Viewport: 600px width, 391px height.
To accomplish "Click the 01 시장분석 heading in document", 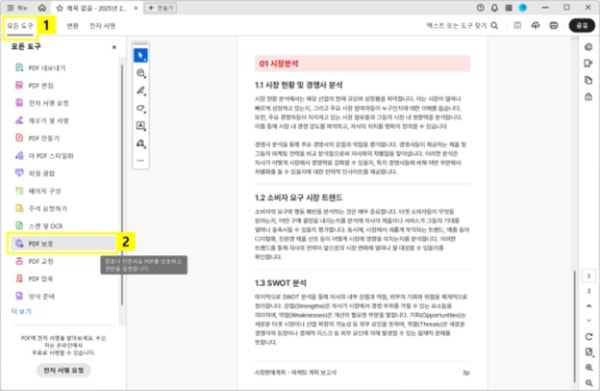I will pos(279,64).
